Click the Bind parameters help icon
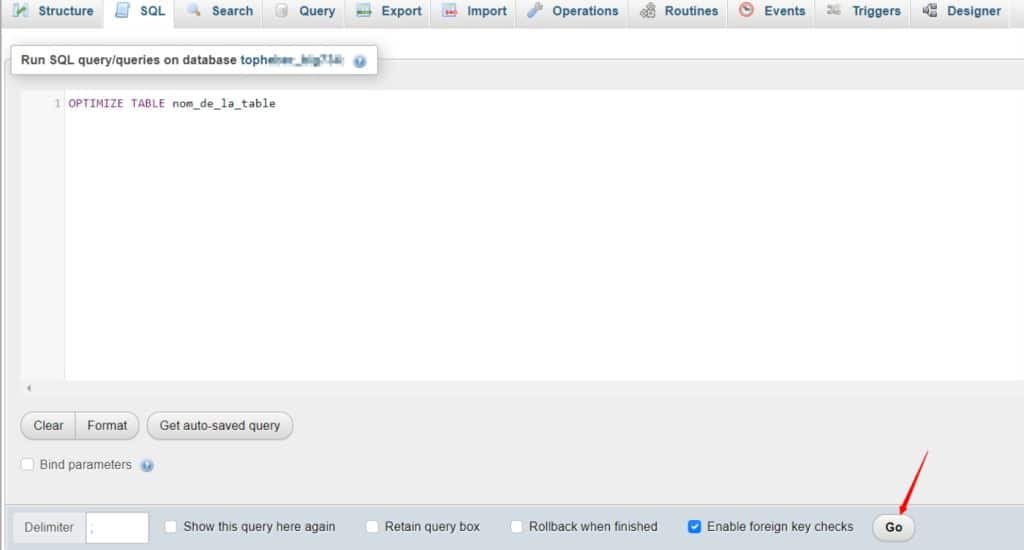This screenshot has height=550, width=1024. click(x=147, y=466)
